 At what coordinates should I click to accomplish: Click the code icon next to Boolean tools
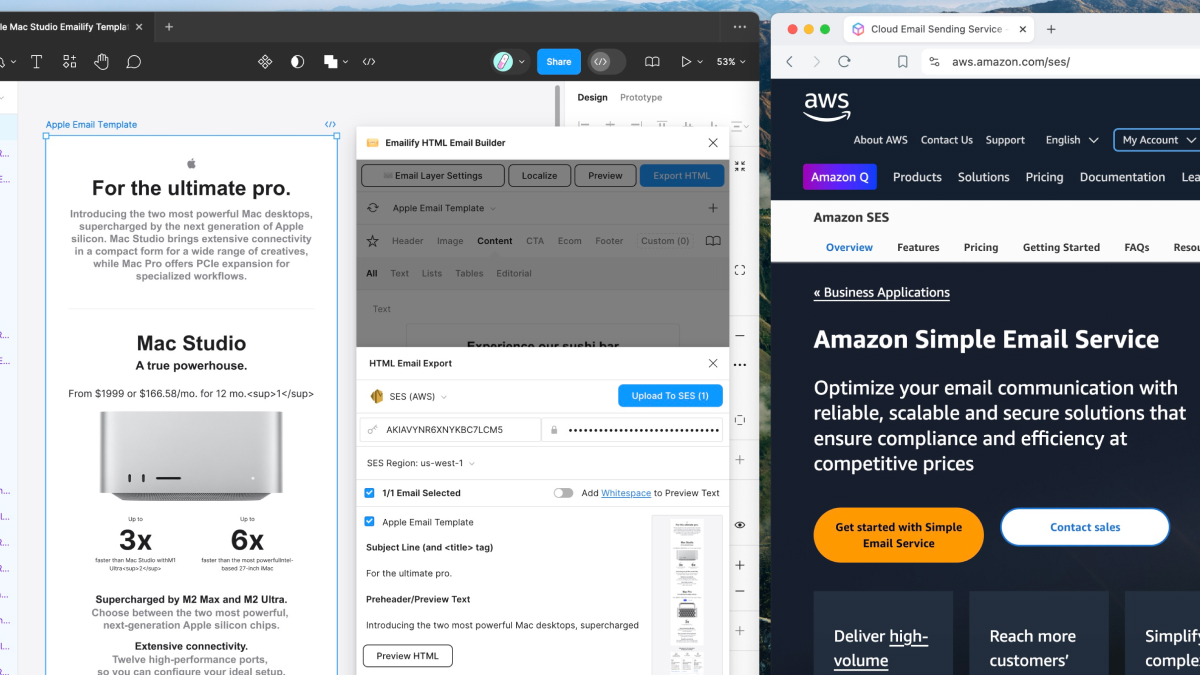[369, 62]
